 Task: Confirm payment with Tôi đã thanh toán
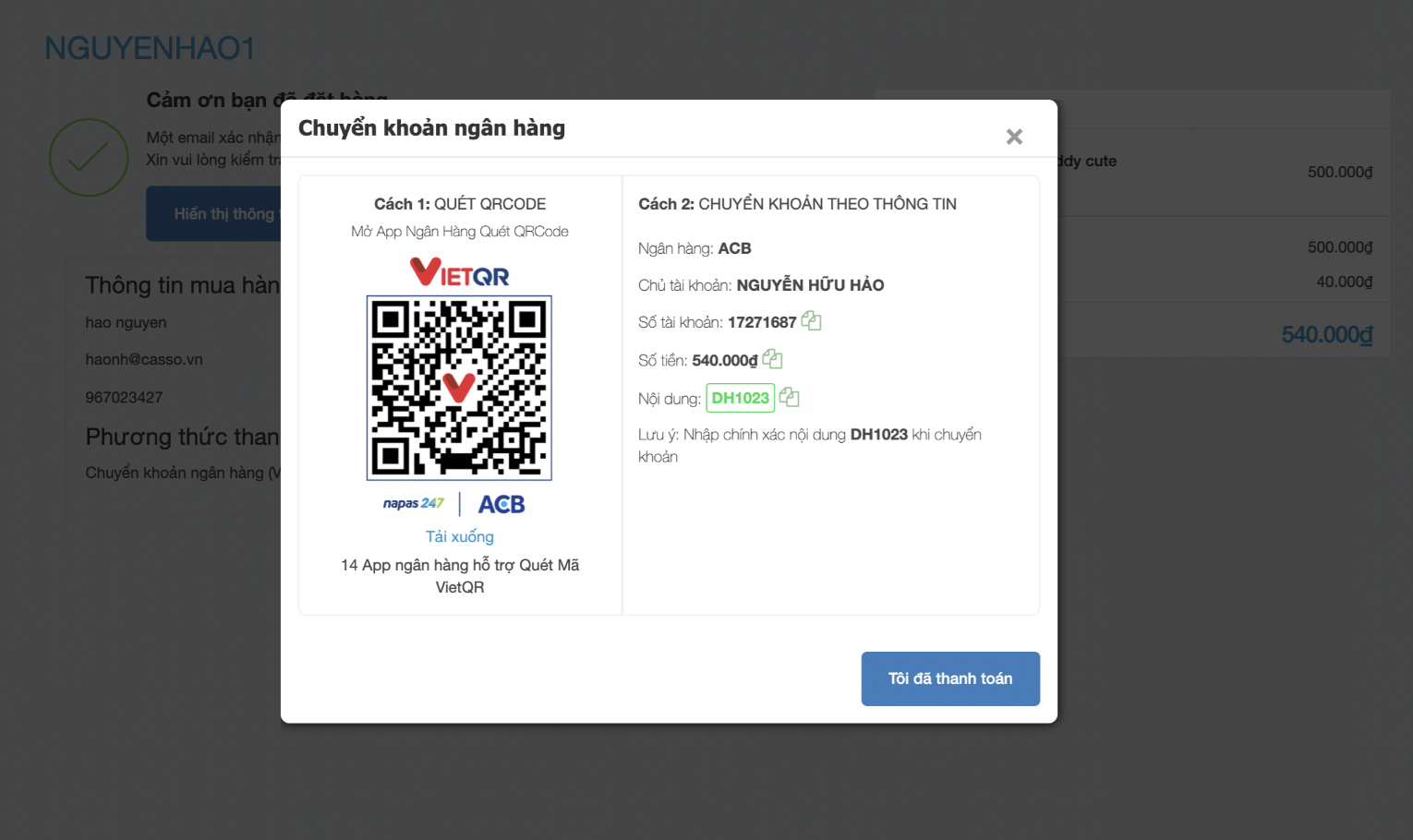[x=950, y=678]
